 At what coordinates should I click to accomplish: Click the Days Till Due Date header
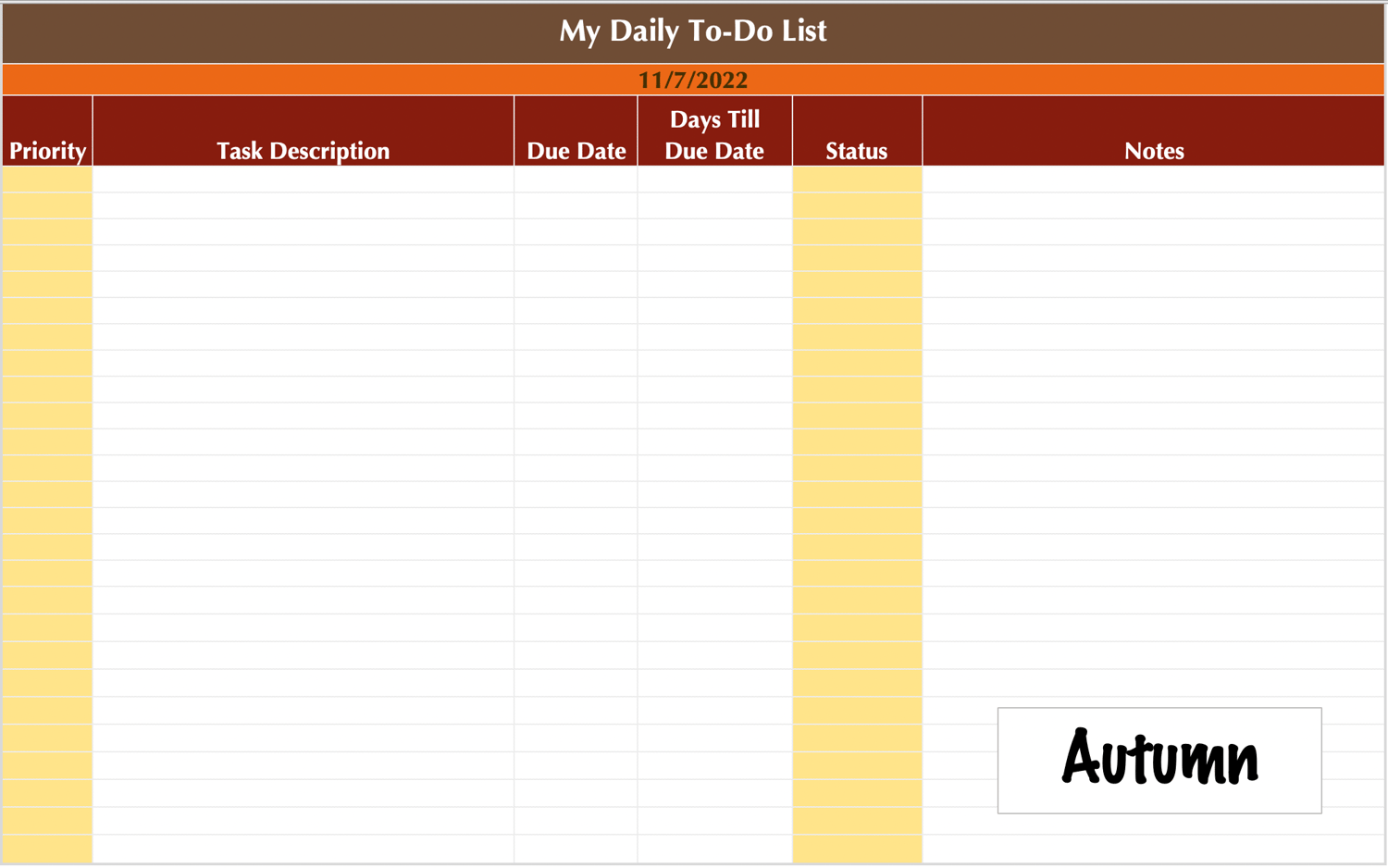[714, 131]
